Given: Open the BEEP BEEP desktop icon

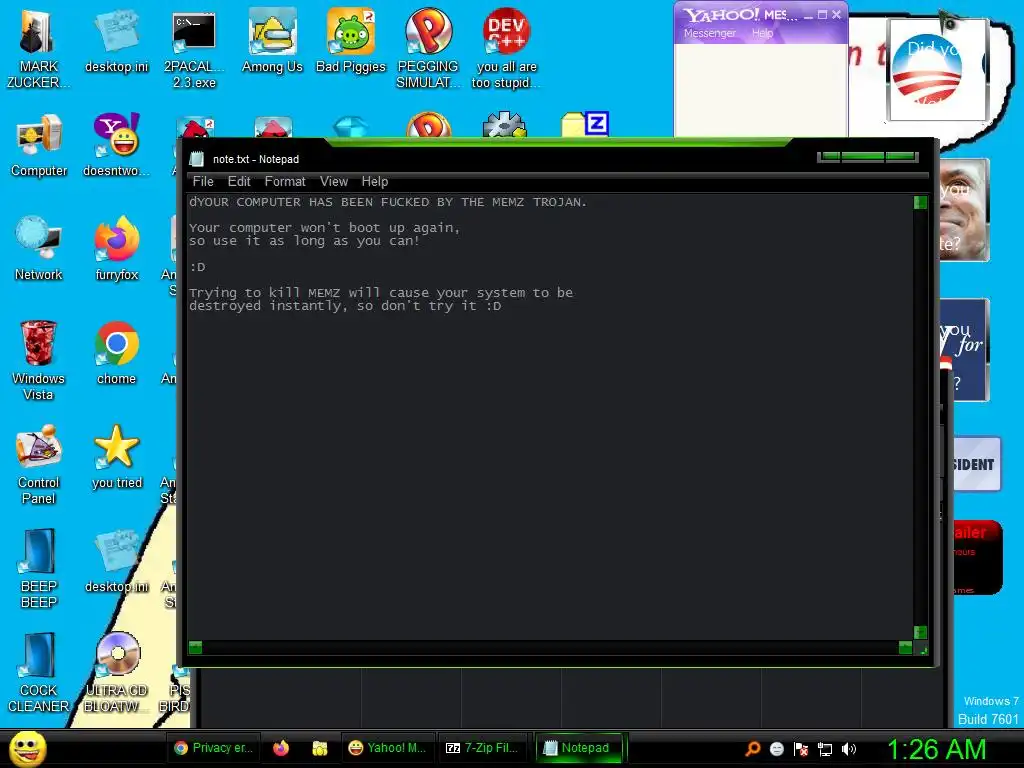Looking at the screenshot, I should pyautogui.click(x=39, y=568).
